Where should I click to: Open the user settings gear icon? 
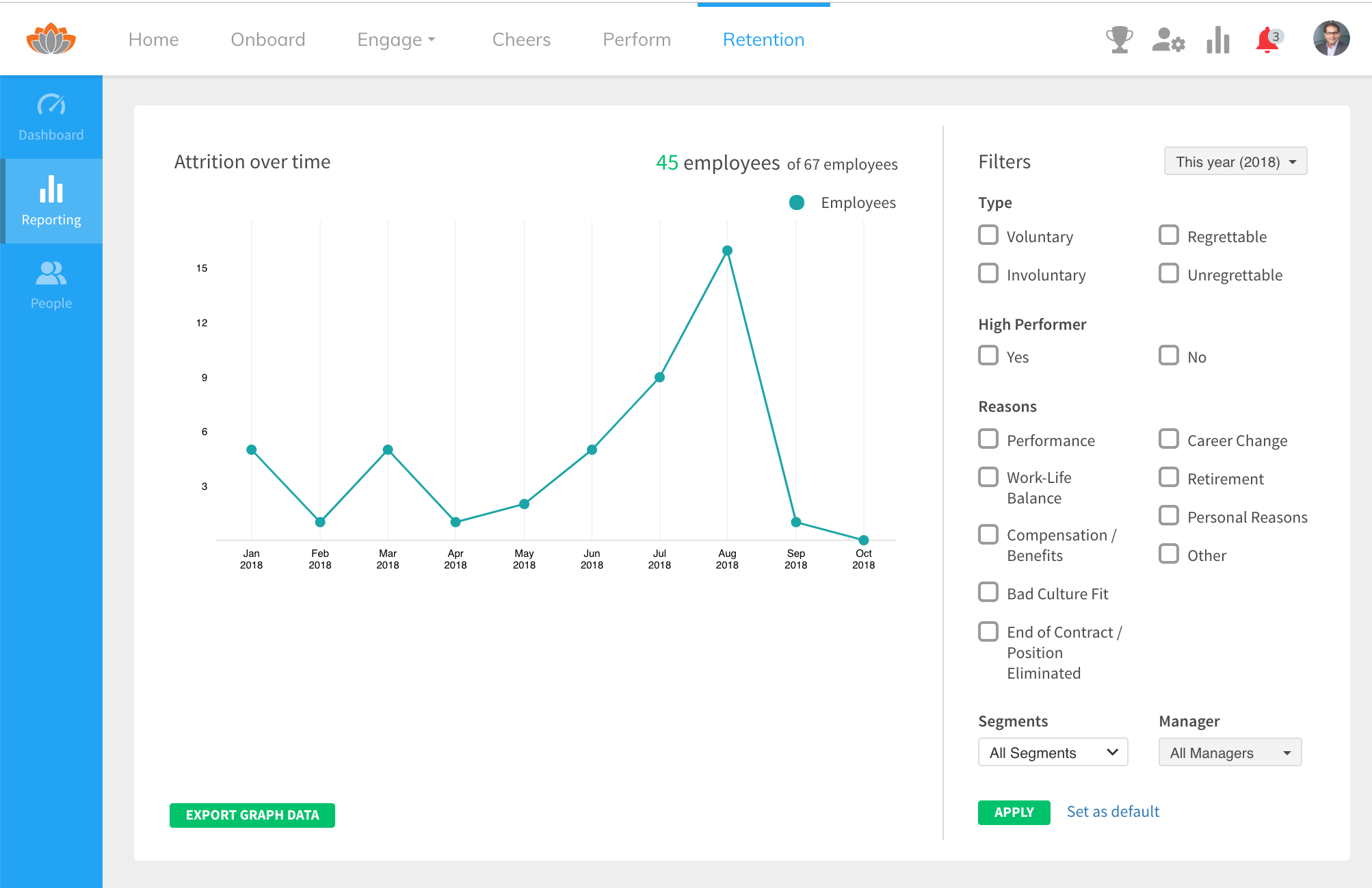click(x=1168, y=40)
